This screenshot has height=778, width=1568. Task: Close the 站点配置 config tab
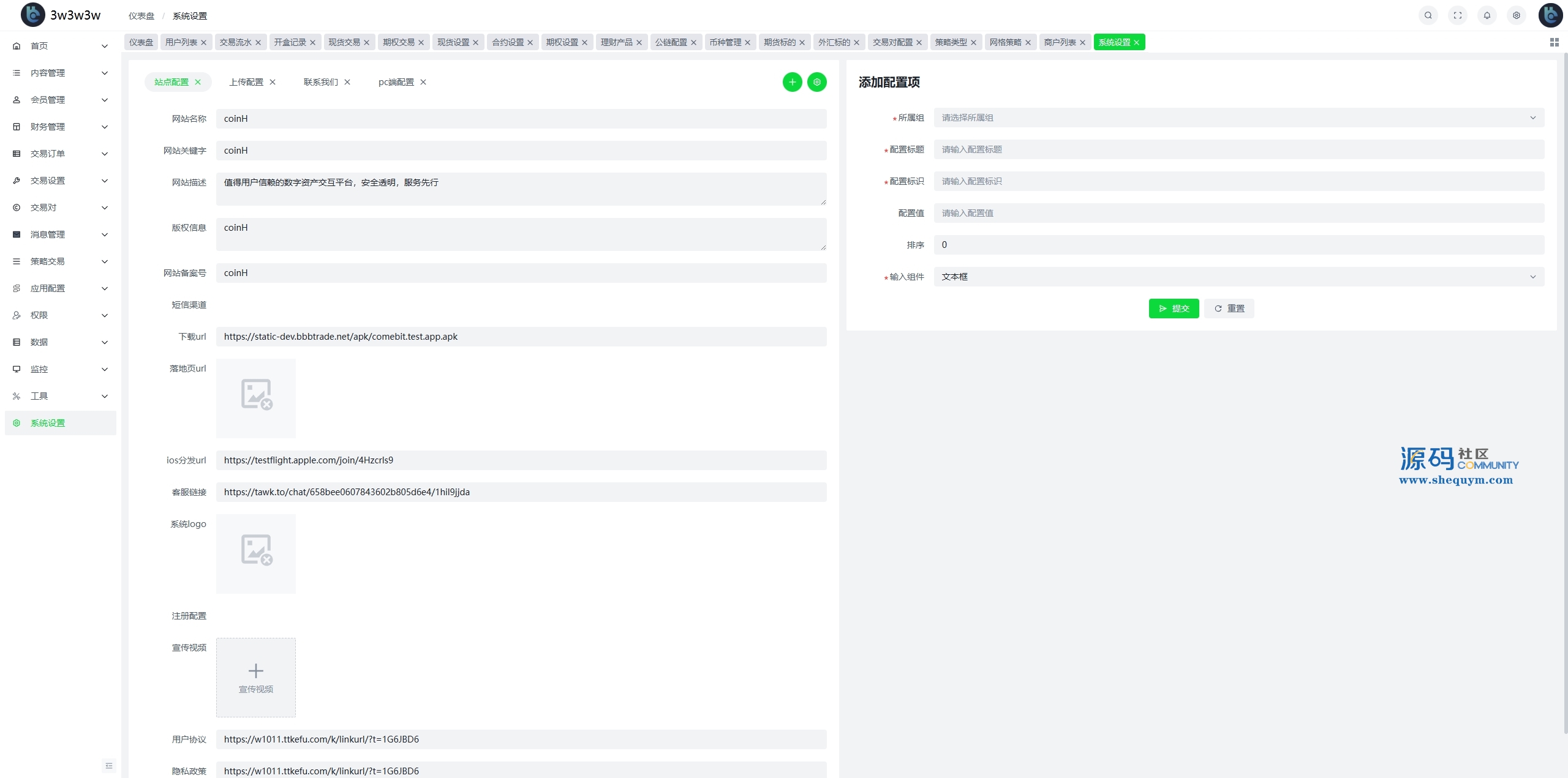198,82
